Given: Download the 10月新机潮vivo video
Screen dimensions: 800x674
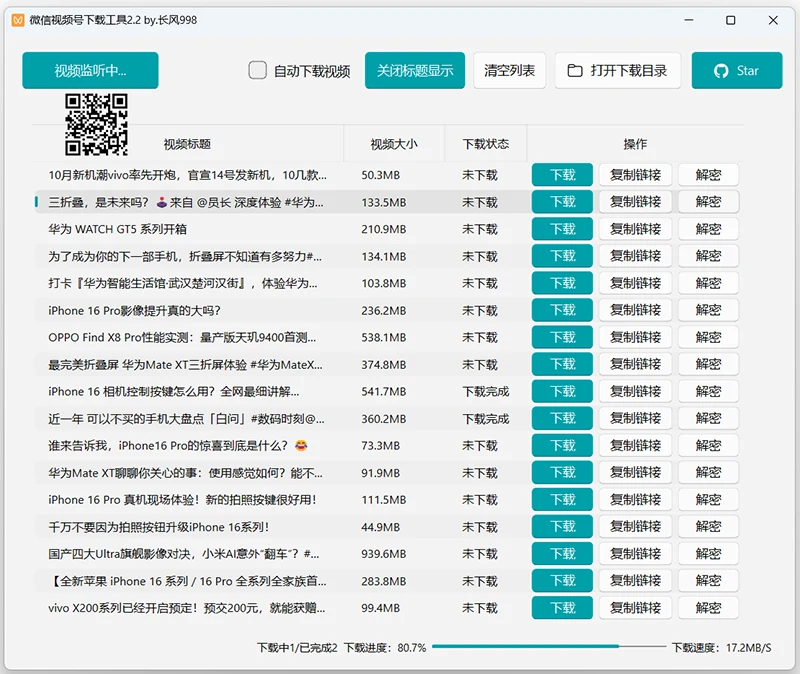Looking at the screenshot, I should [562, 174].
